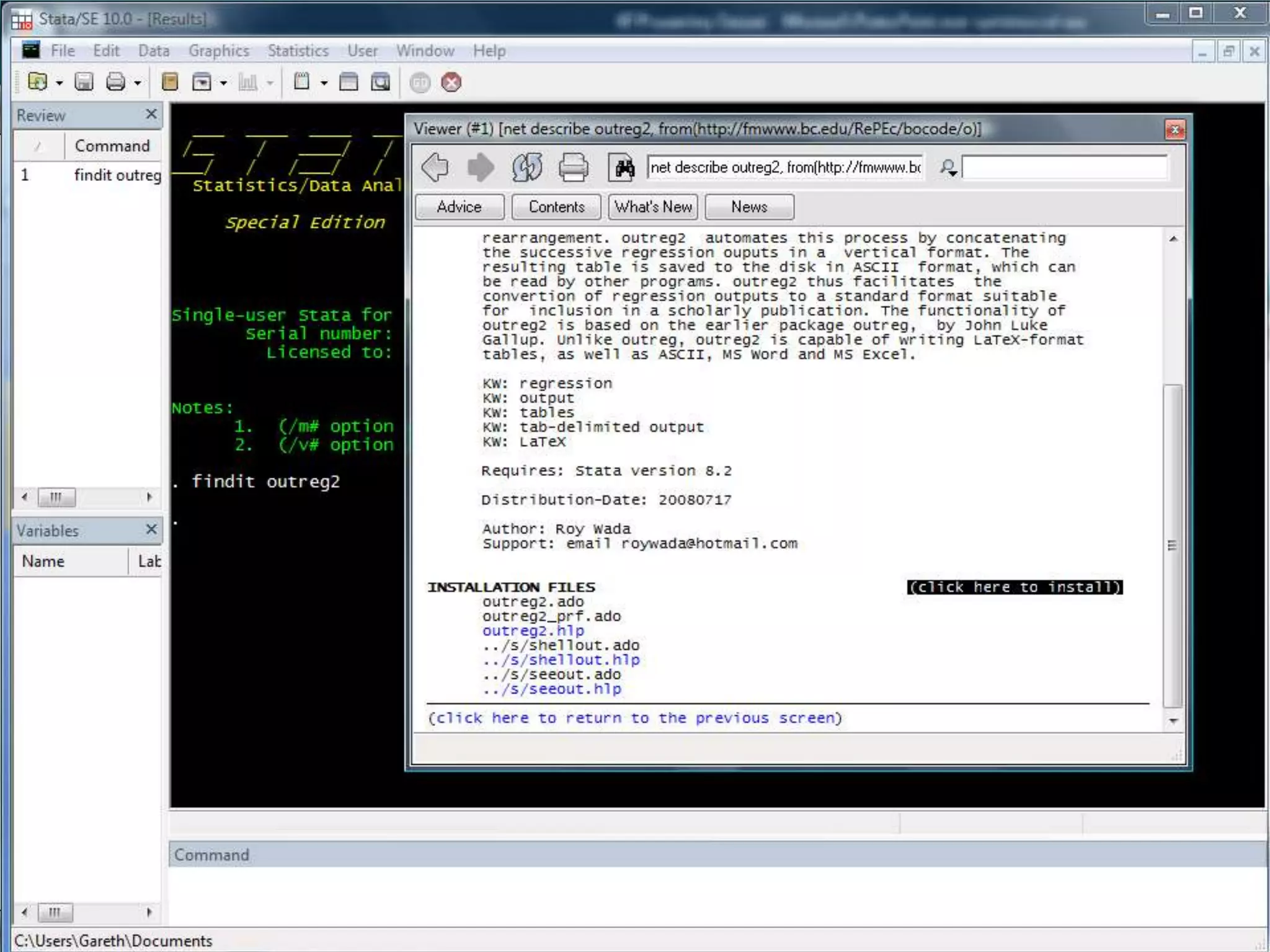Click the Viewer vertical scrollbar thumb
1270x952 pixels.
point(1171,545)
